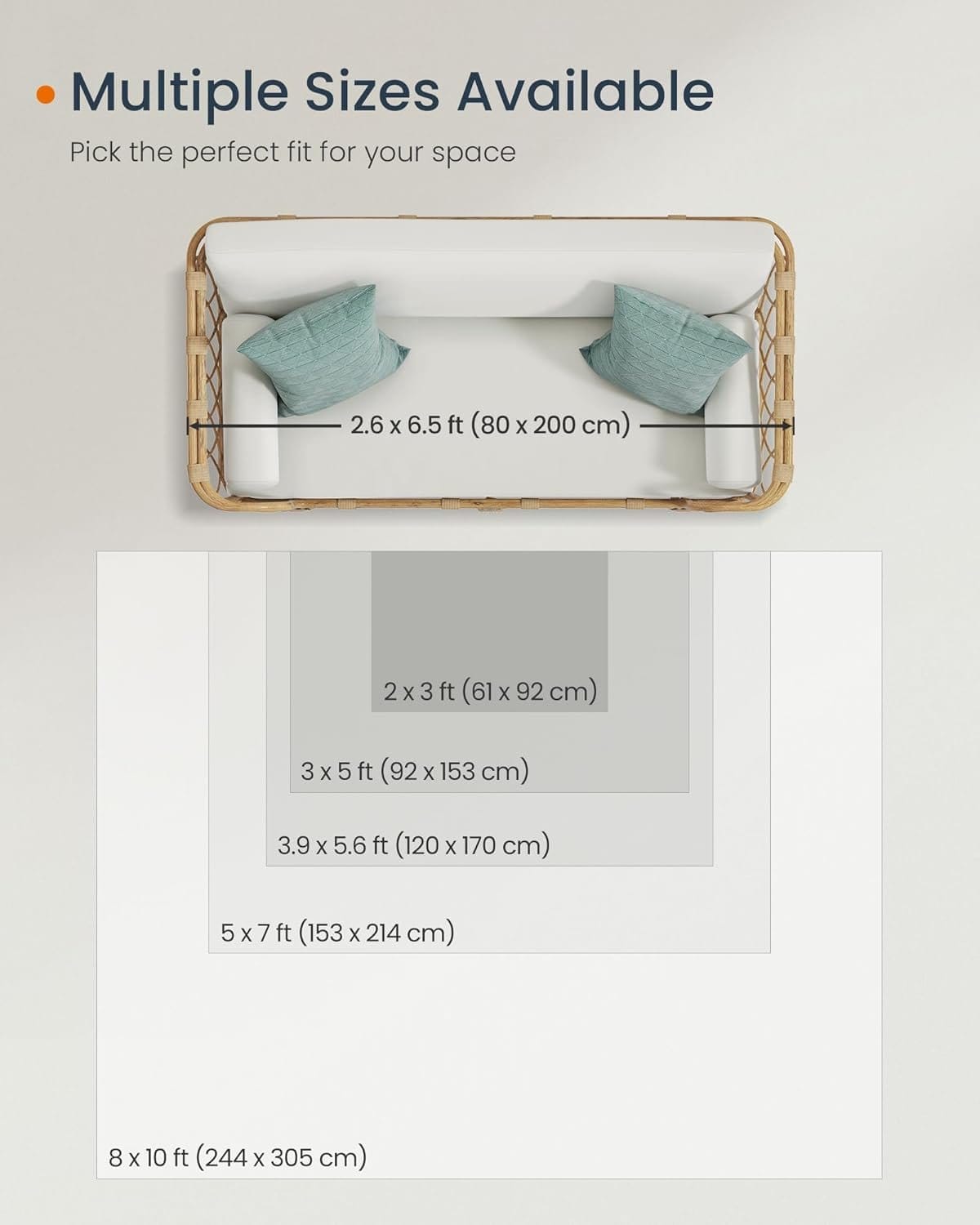Click the white sofa back cushion
Screen dimensions: 980x1225
coord(490,269)
